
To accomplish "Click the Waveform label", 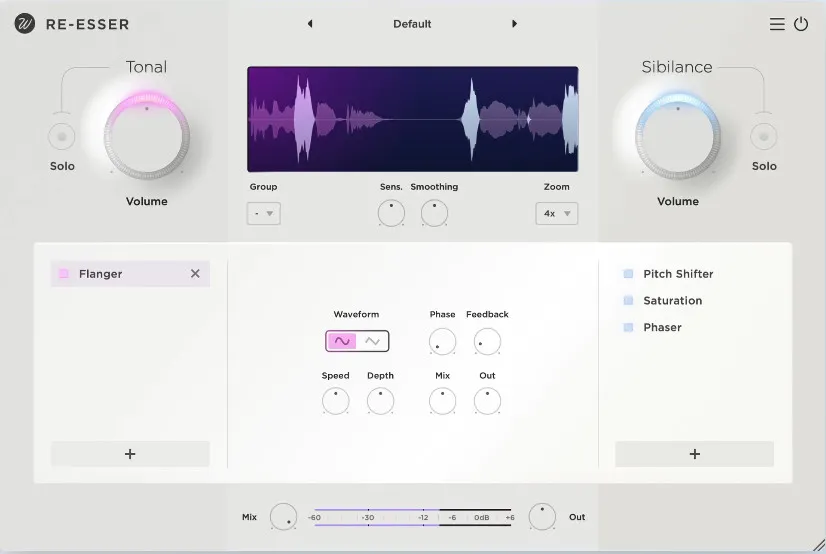I will (356, 314).
